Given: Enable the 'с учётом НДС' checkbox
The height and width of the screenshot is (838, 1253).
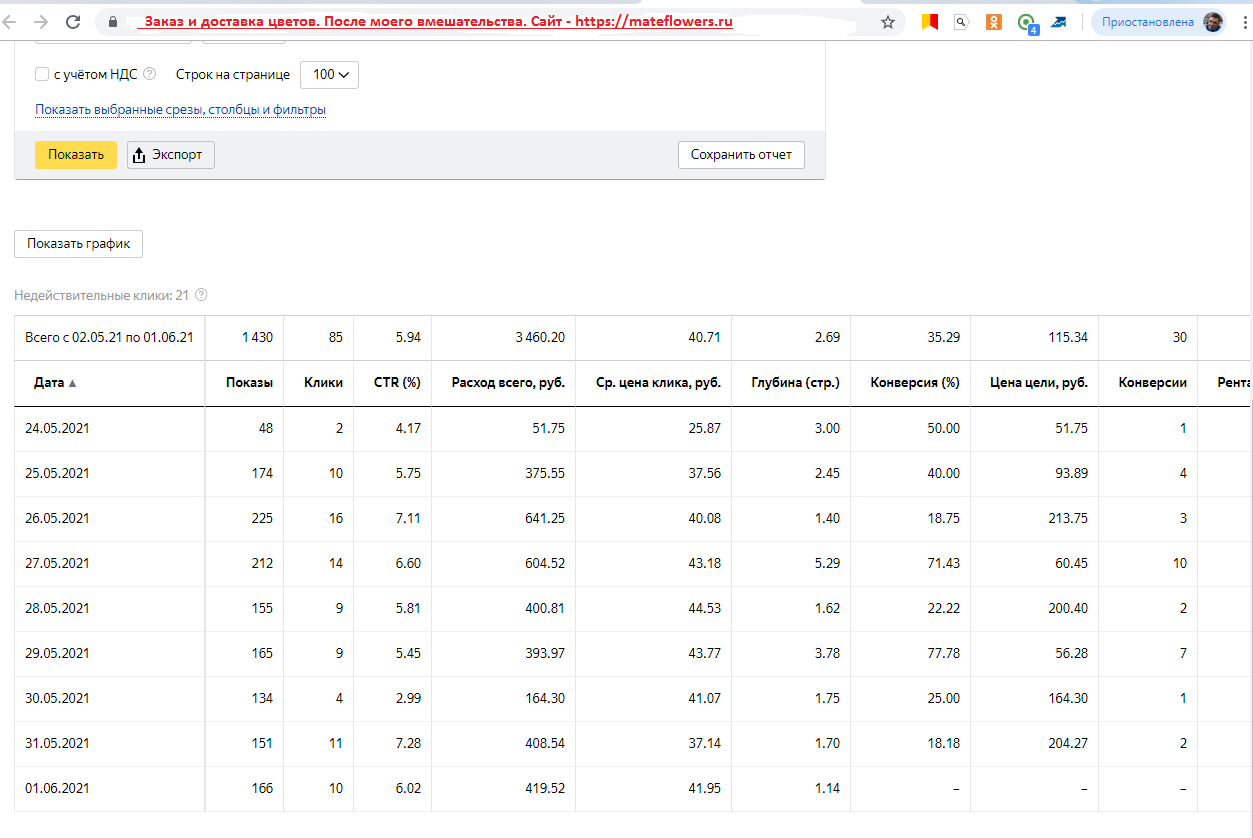Looking at the screenshot, I should coord(42,74).
